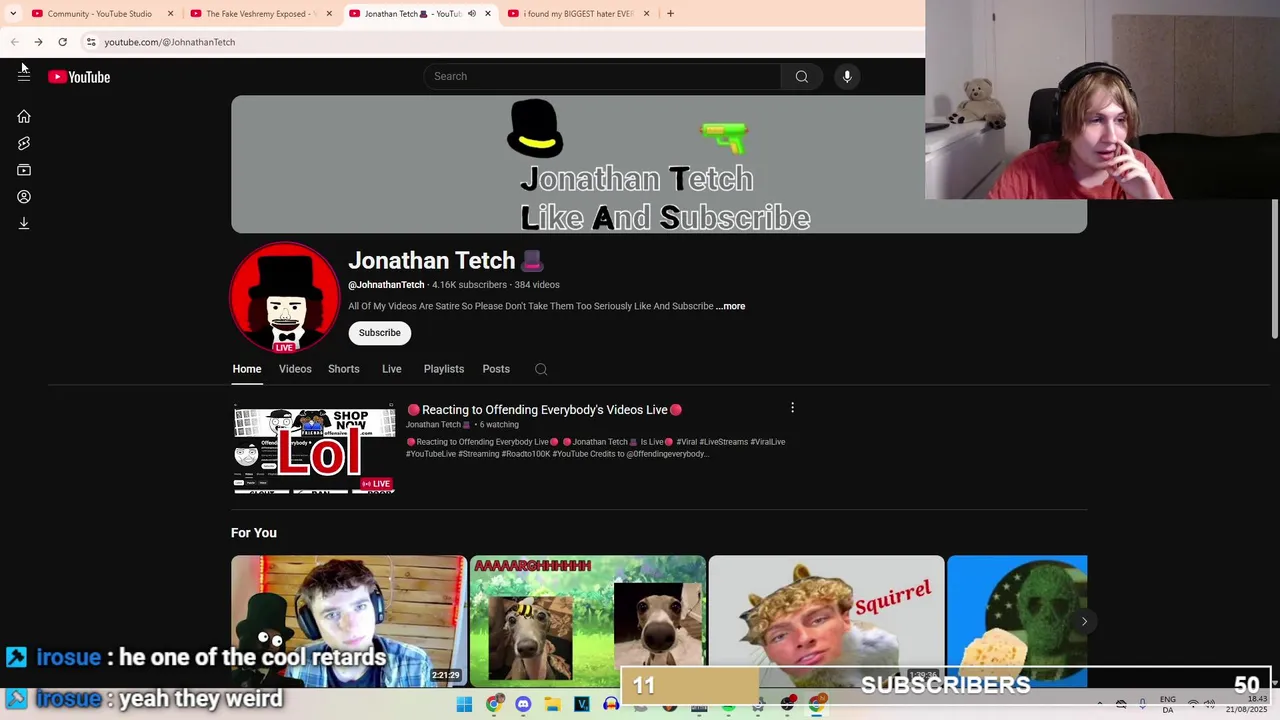
Task: Open File Explorer from the taskbar
Action: coord(552,705)
